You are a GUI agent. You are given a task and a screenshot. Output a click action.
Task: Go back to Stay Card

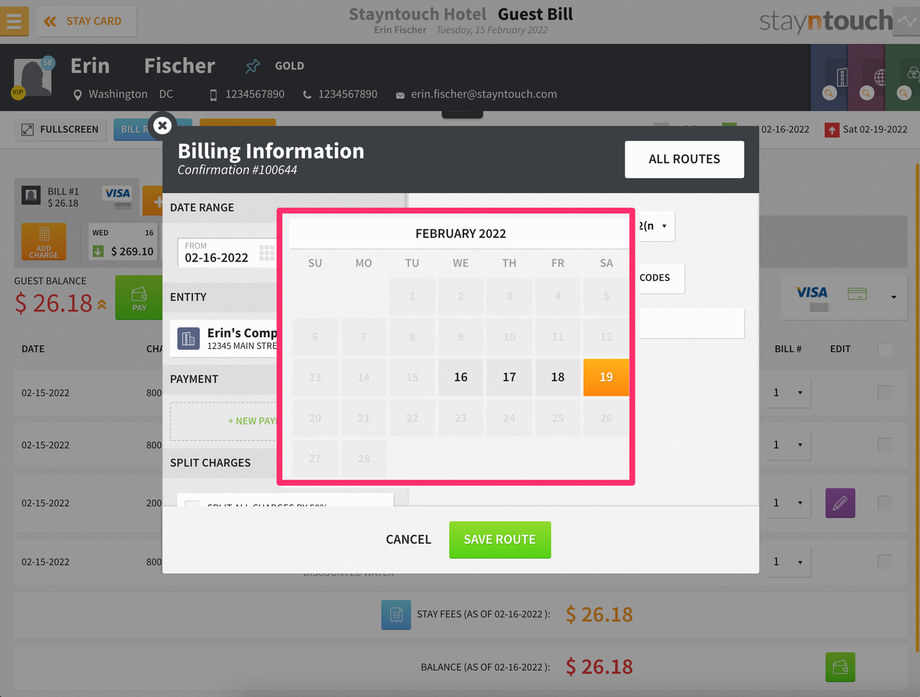(x=87, y=22)
